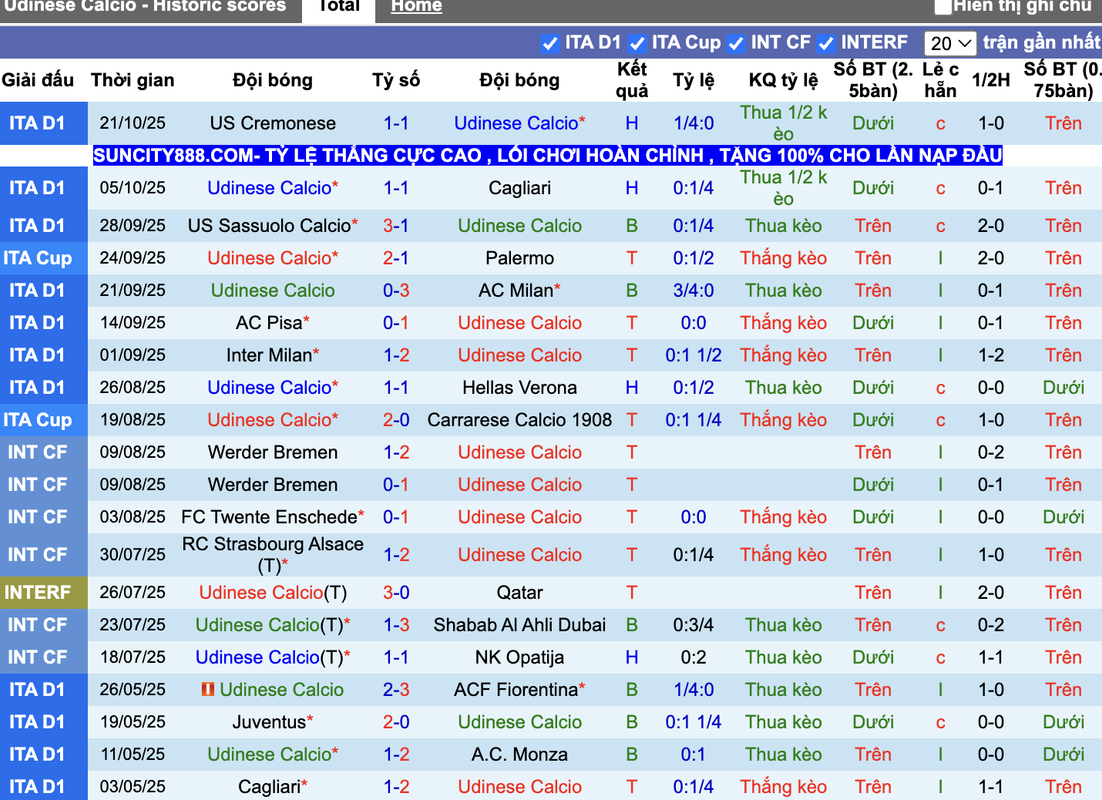Viewport: 1102px width, 800px height.
Task: Click the Udinese Calcio - Historic scores title
Action: [145, 6]
